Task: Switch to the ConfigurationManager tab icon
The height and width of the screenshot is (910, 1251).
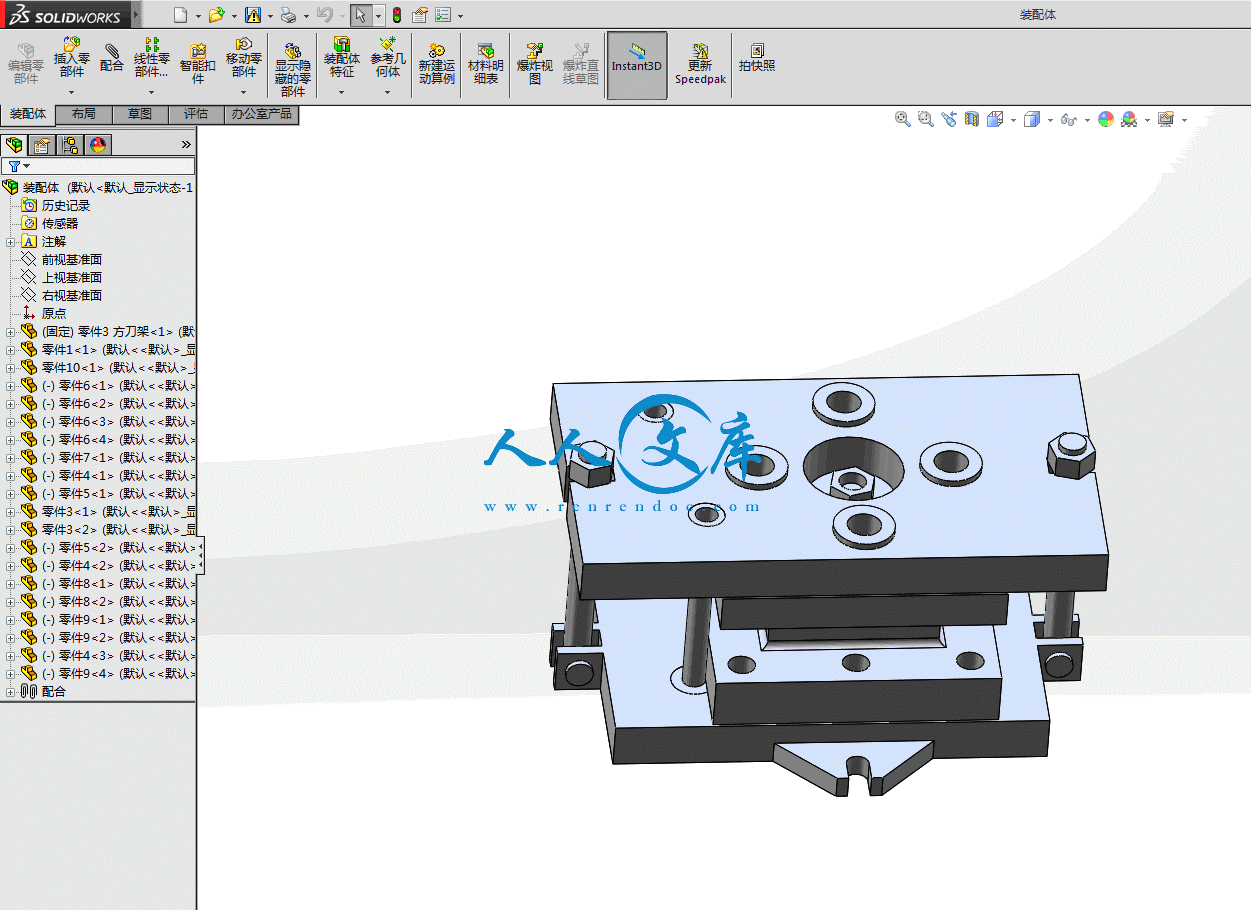Action: 70,145
